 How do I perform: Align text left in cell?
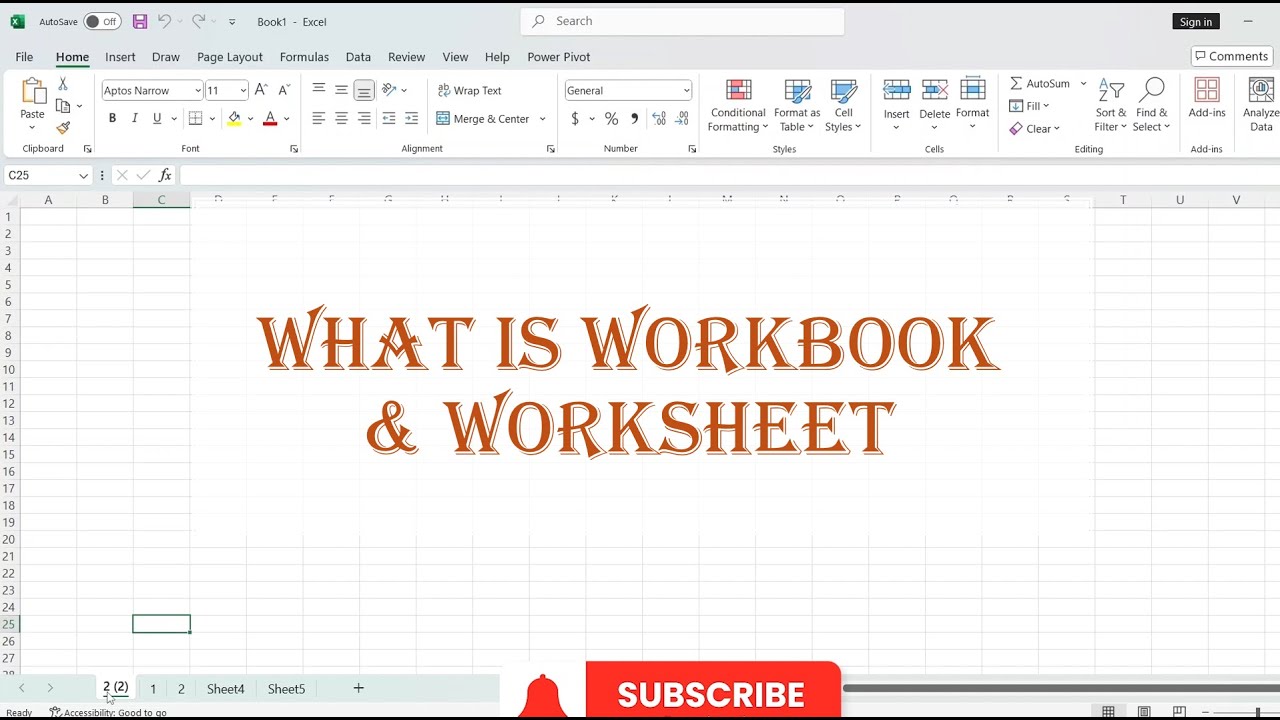pos(319,118)
